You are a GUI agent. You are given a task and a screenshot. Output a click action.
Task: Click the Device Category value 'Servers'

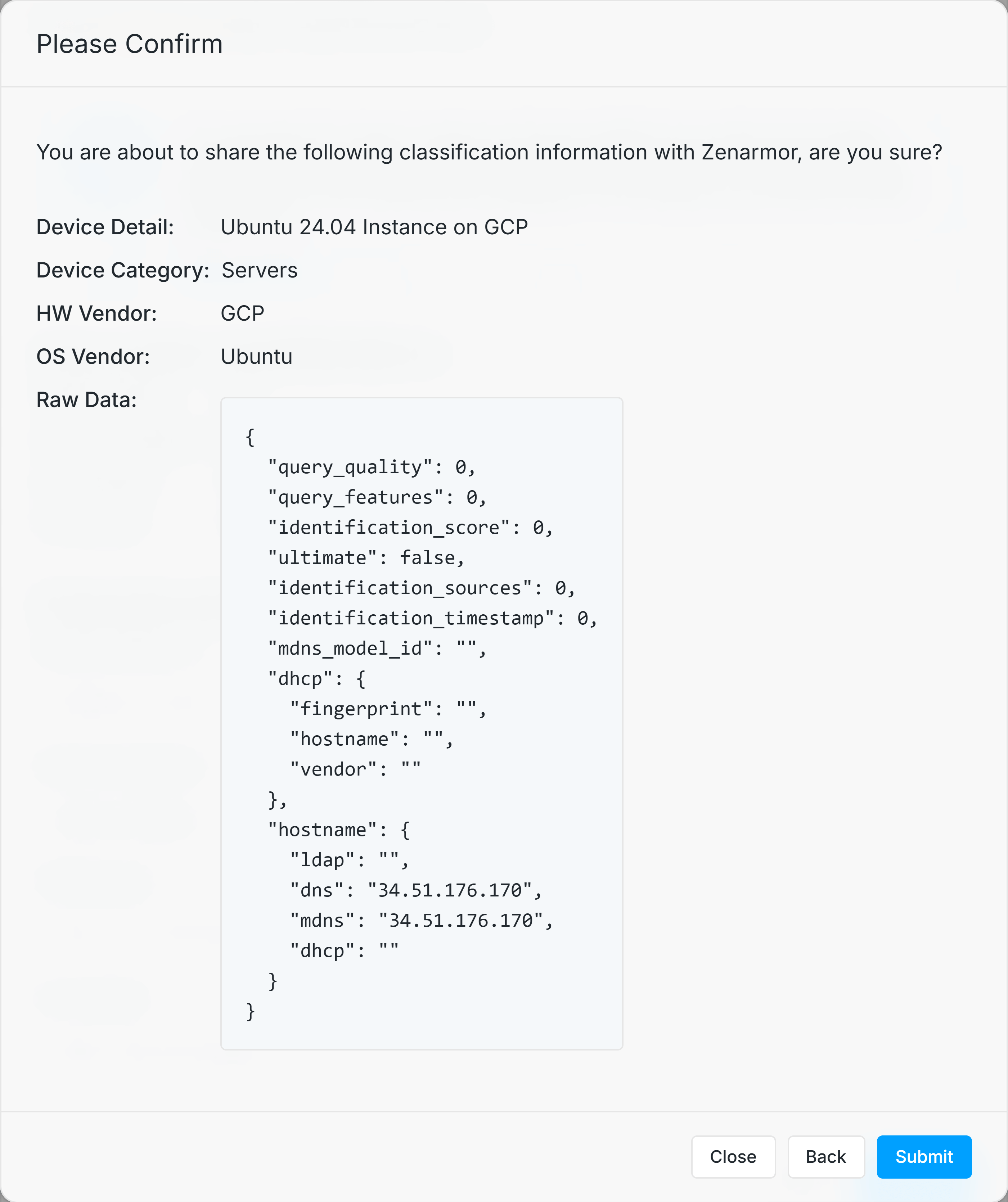[x=260, y=270]
